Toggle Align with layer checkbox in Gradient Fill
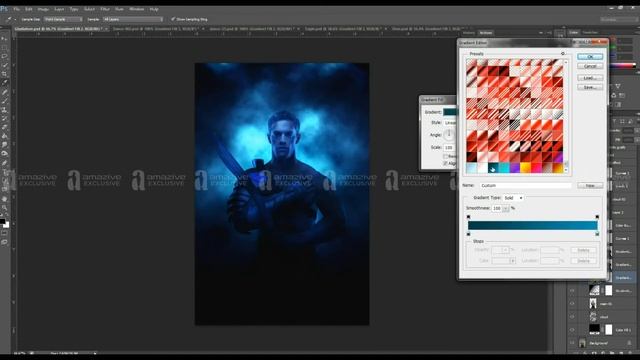This screenshot has height=360, width=640. pyautogui.click(x=445, y=163)
